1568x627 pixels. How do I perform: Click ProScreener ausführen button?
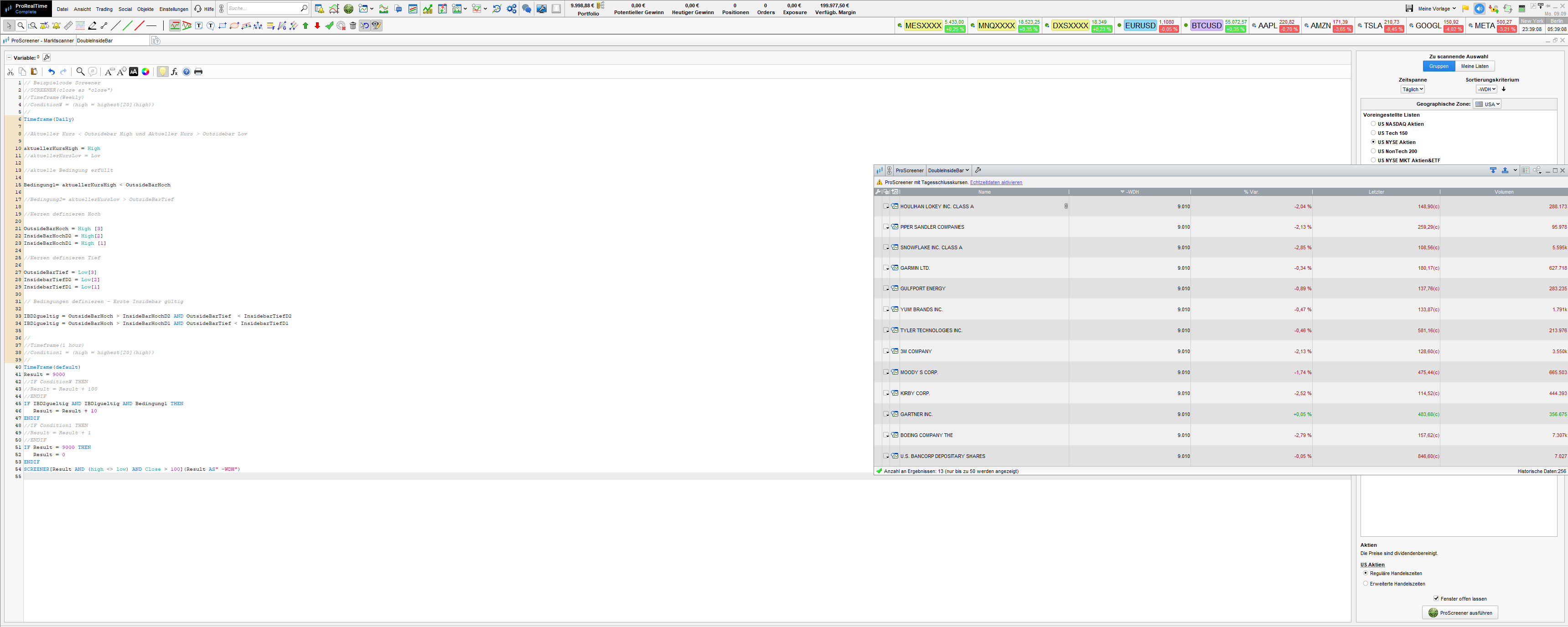tap(1459, 613)
